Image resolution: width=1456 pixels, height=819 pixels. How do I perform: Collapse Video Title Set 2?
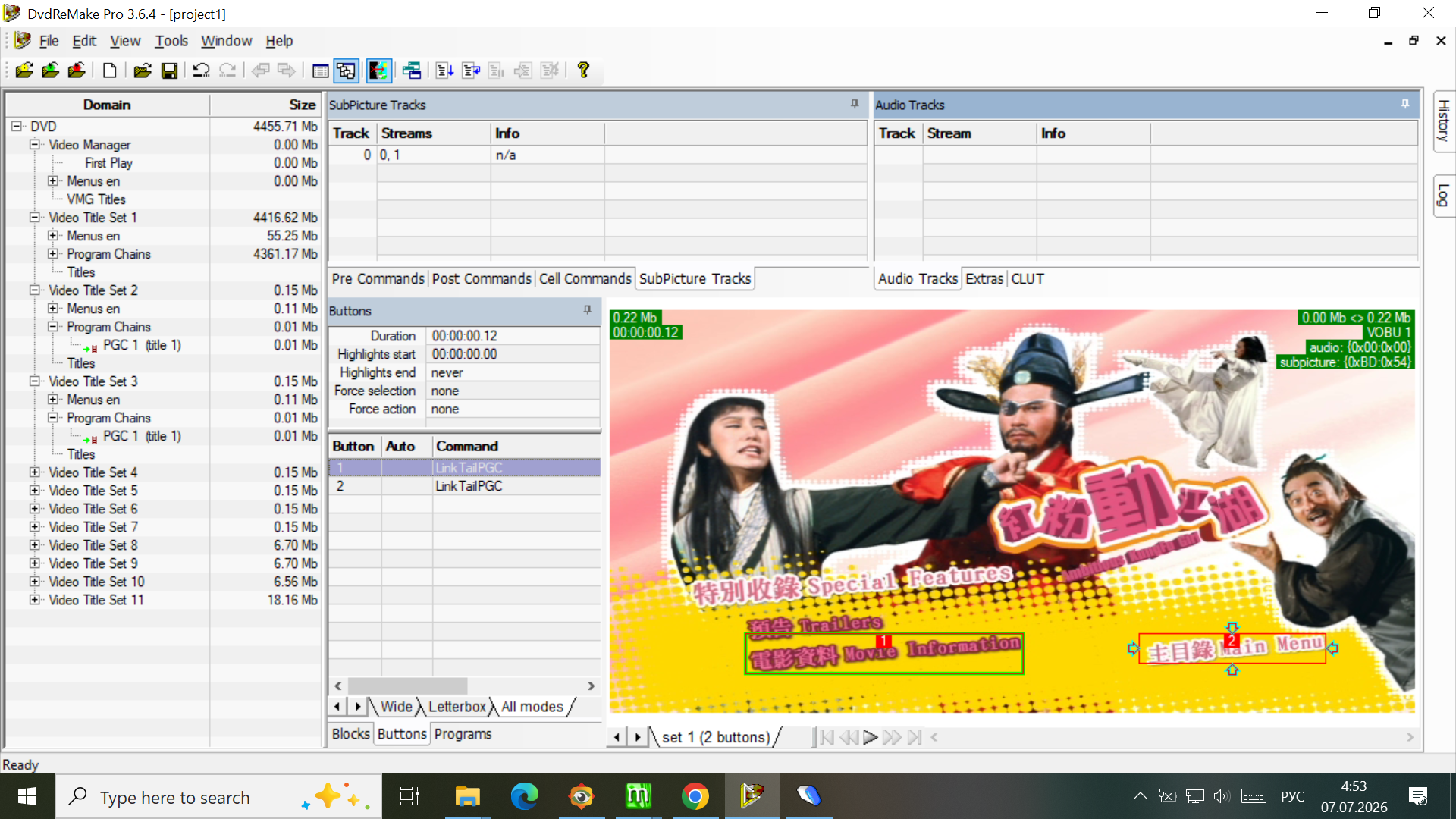coord(35,290)
